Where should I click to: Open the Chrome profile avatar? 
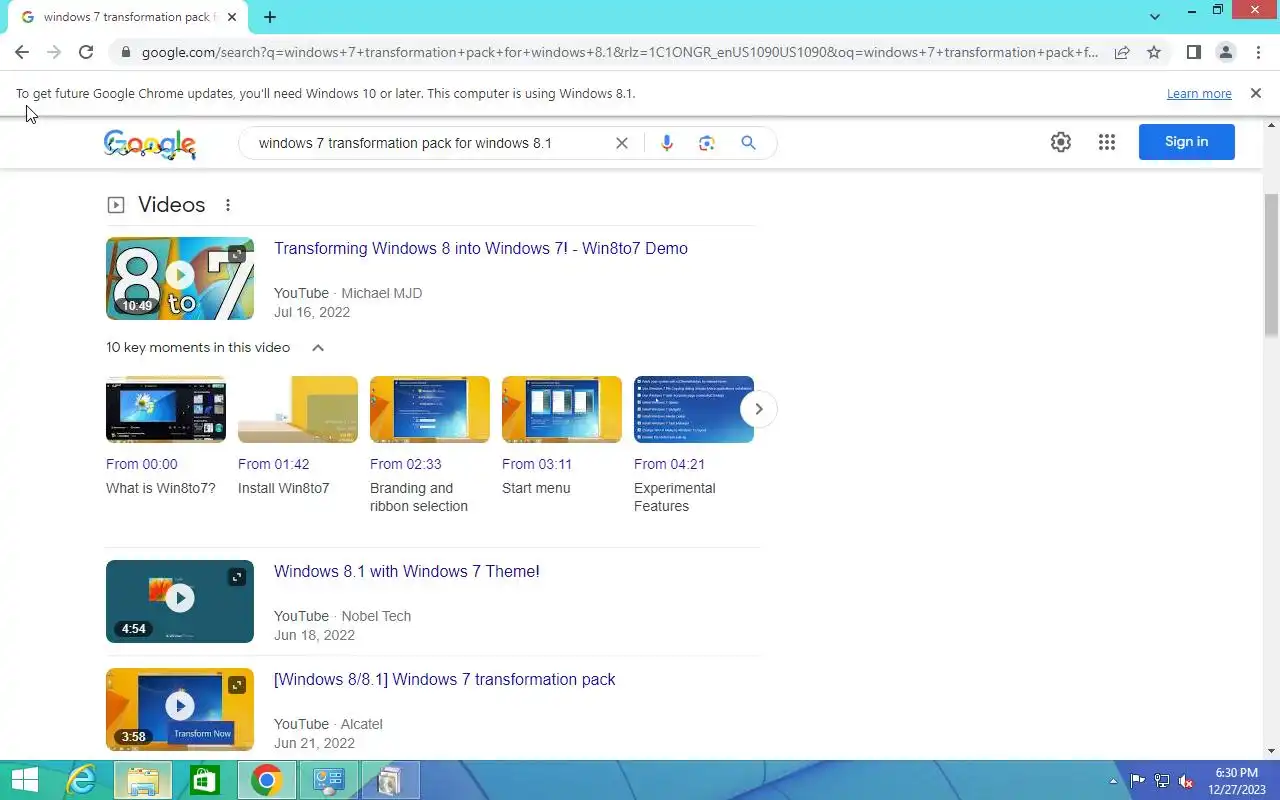tap(1225, 52)
